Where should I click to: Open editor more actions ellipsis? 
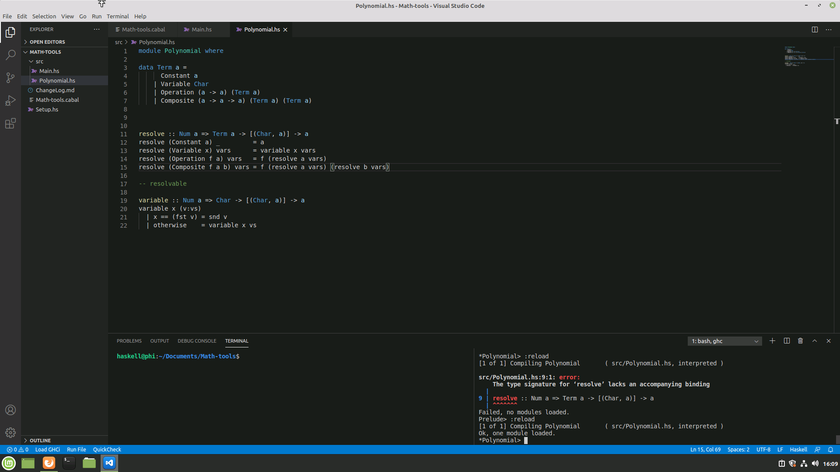click(x=828, y=29)
